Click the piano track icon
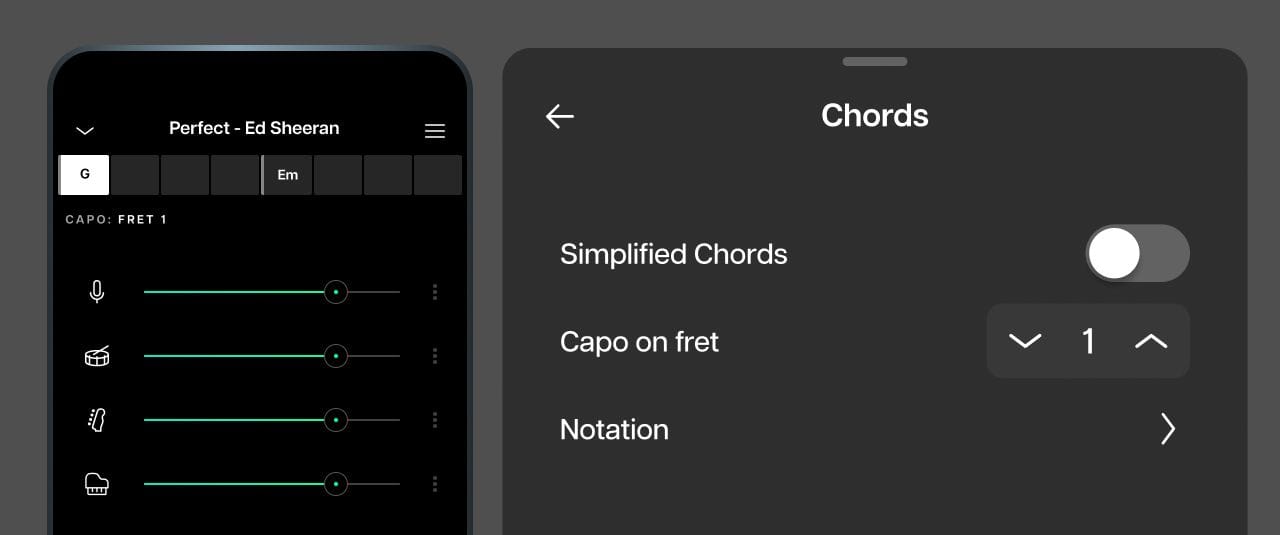Viewport: 1280px width, 535px height. (x=97, y=484)
